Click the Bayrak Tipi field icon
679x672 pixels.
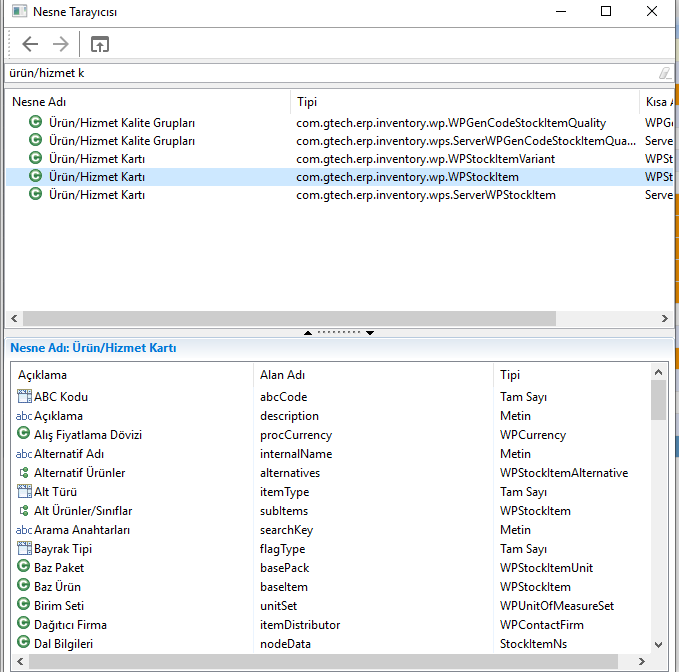click(25, 549)
